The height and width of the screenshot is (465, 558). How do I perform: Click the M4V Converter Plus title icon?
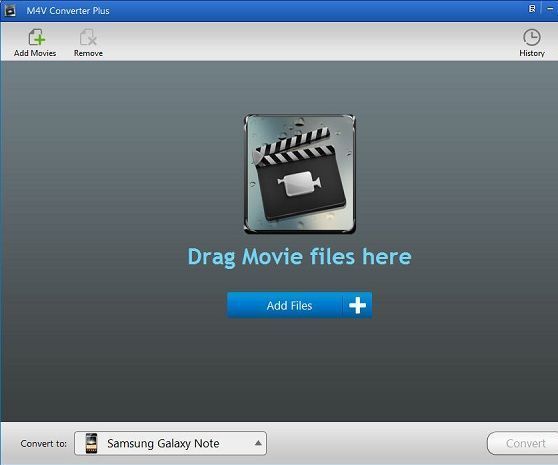pos(10,11)
